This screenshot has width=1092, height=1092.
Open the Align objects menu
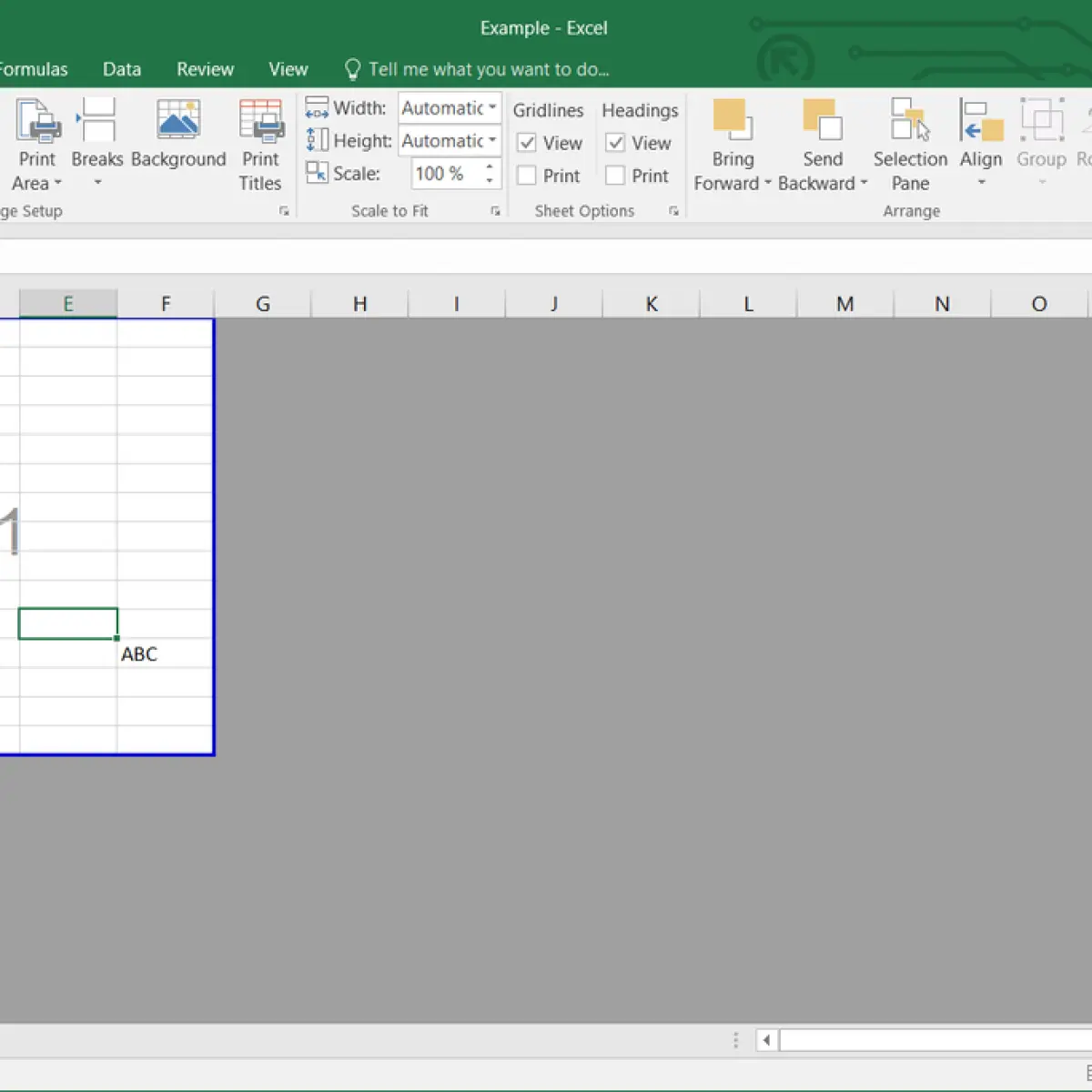(x=981, y=146)
